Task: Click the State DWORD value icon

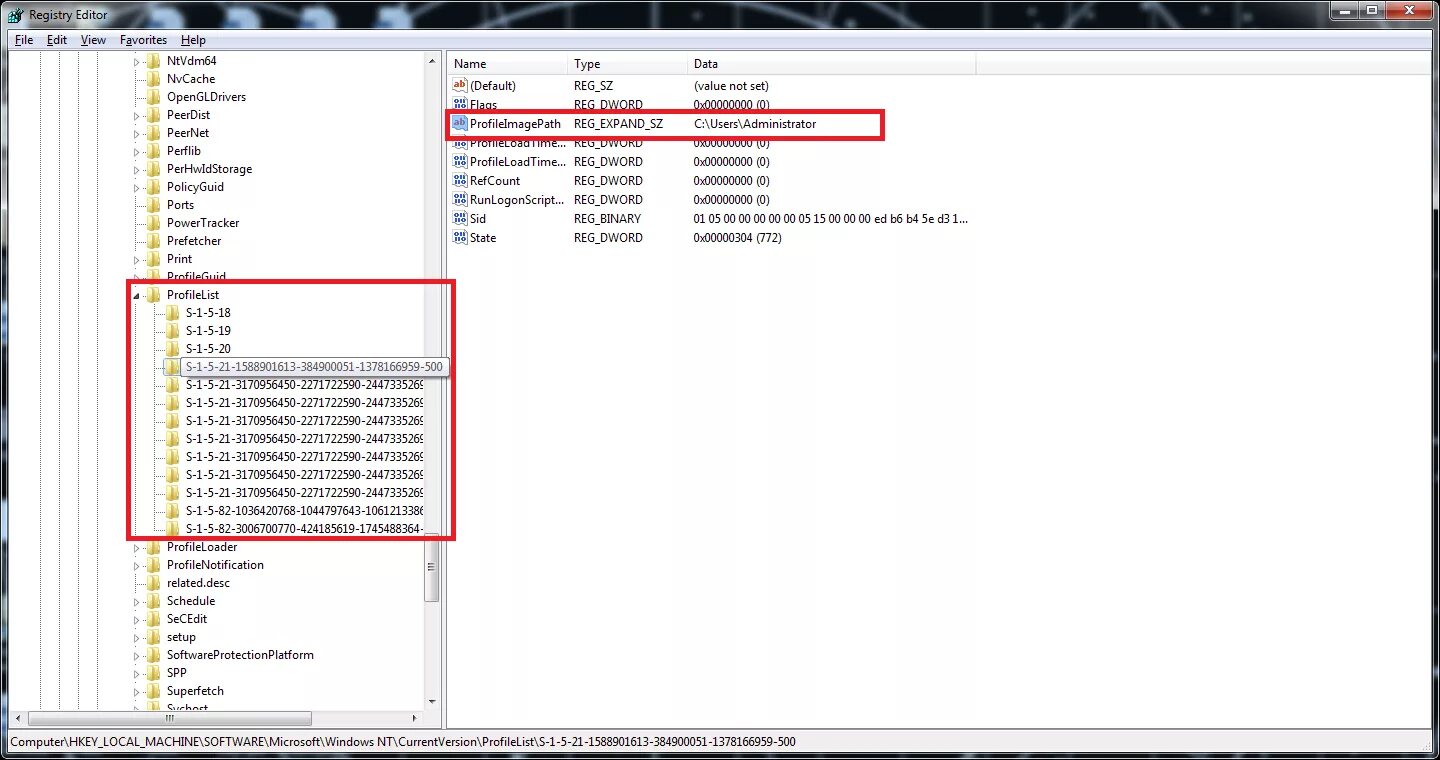Action: click(x=460, y=238)
